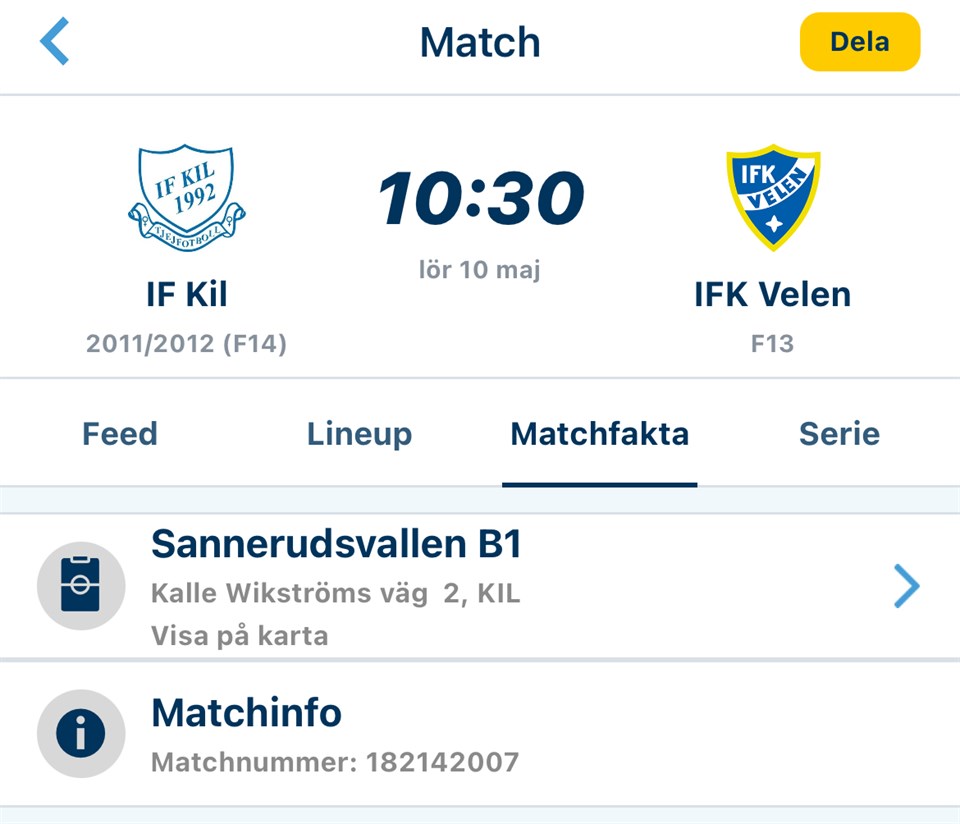Tap the IF Kil team name
The width and height of the screenshot is (960, 824).
(x=187, y=295)
